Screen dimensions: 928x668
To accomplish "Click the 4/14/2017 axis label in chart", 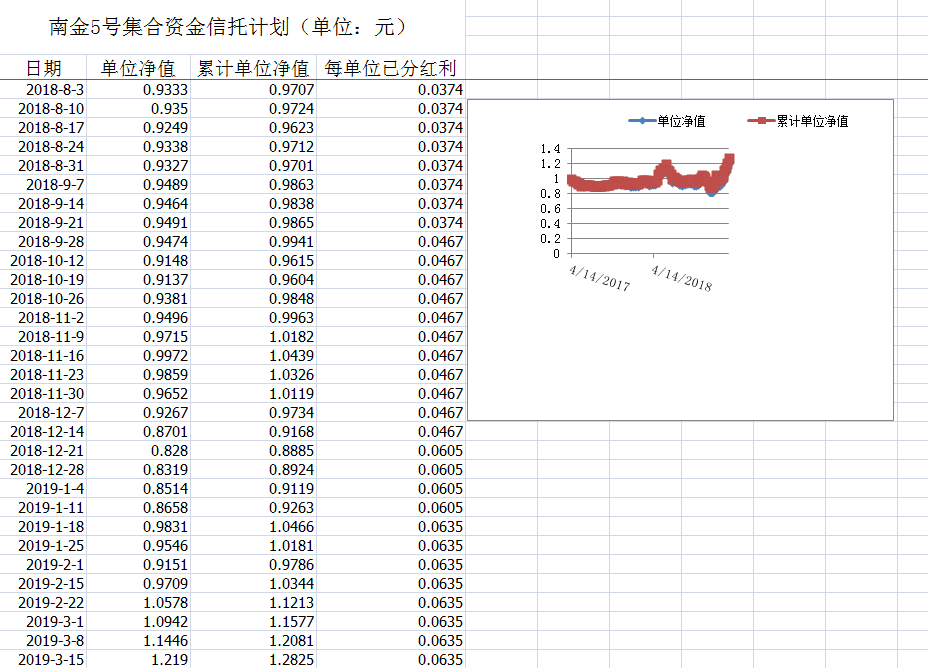I will coord(600,278).
